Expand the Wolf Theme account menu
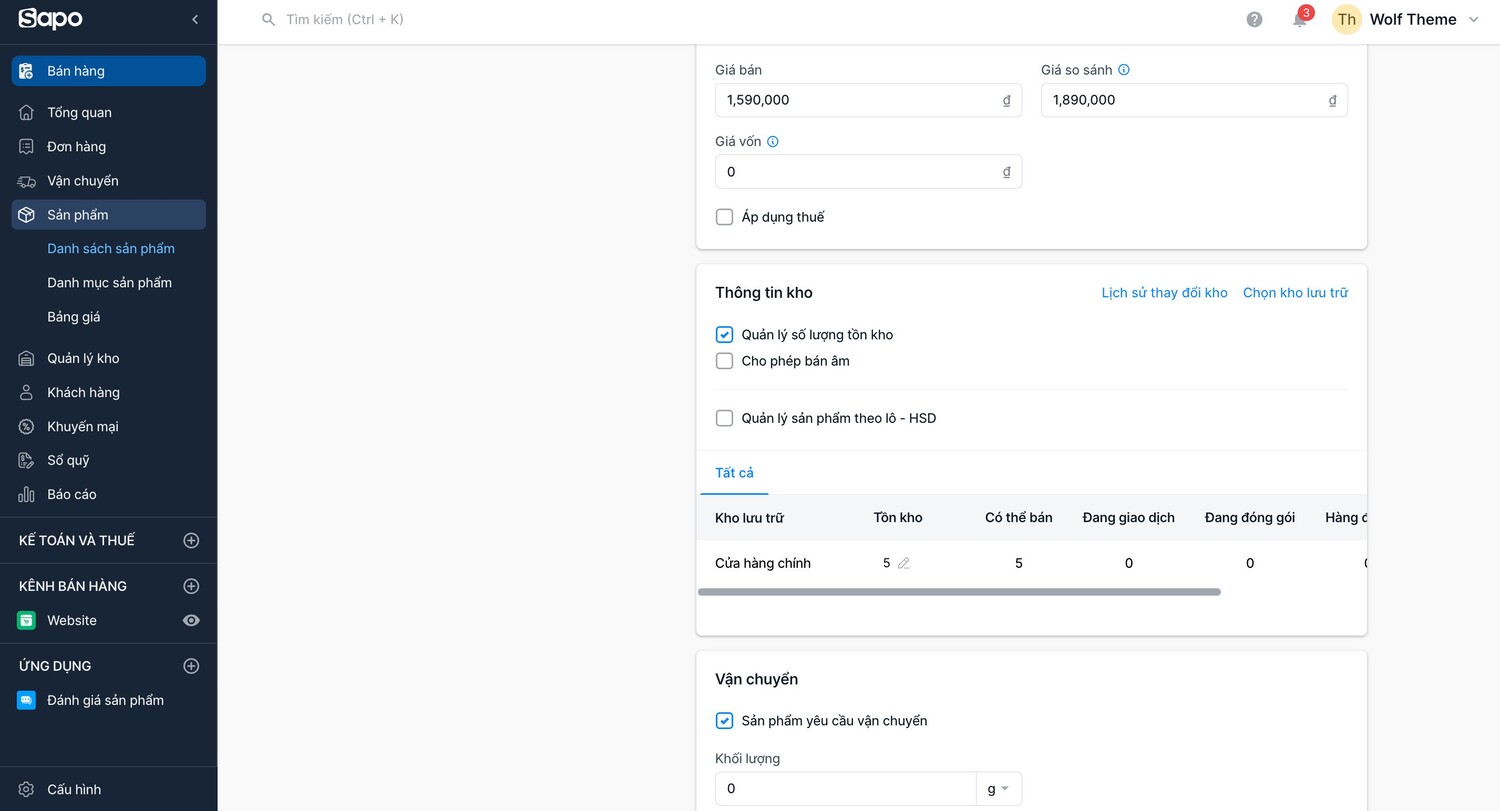This screenshot has width=1500, height=811. tap(1406, 19)
